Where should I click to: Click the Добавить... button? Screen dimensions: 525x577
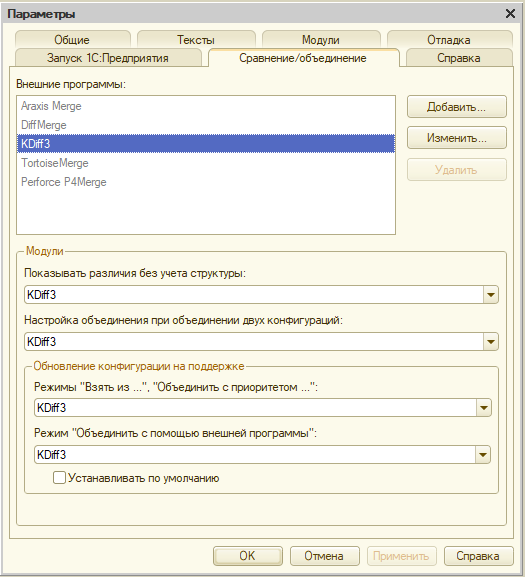click(x=457, y=107)
